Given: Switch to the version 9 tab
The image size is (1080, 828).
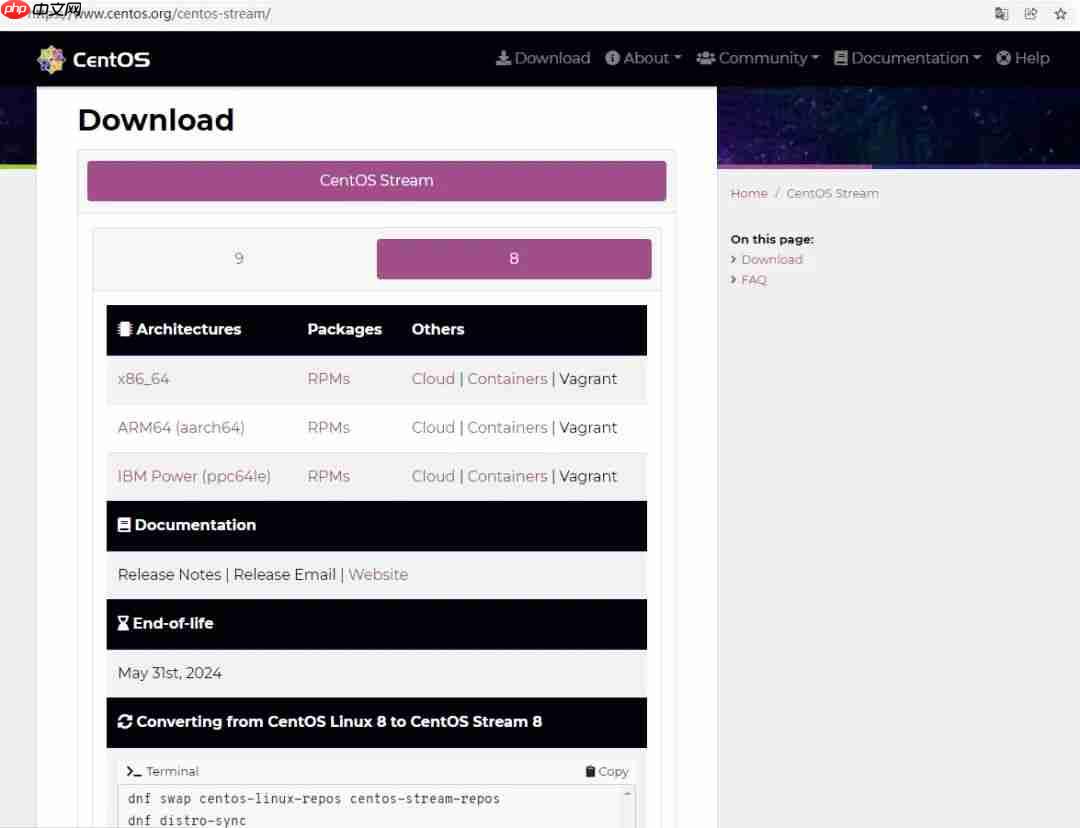Looking at the screenshot, I should [239, 258].
